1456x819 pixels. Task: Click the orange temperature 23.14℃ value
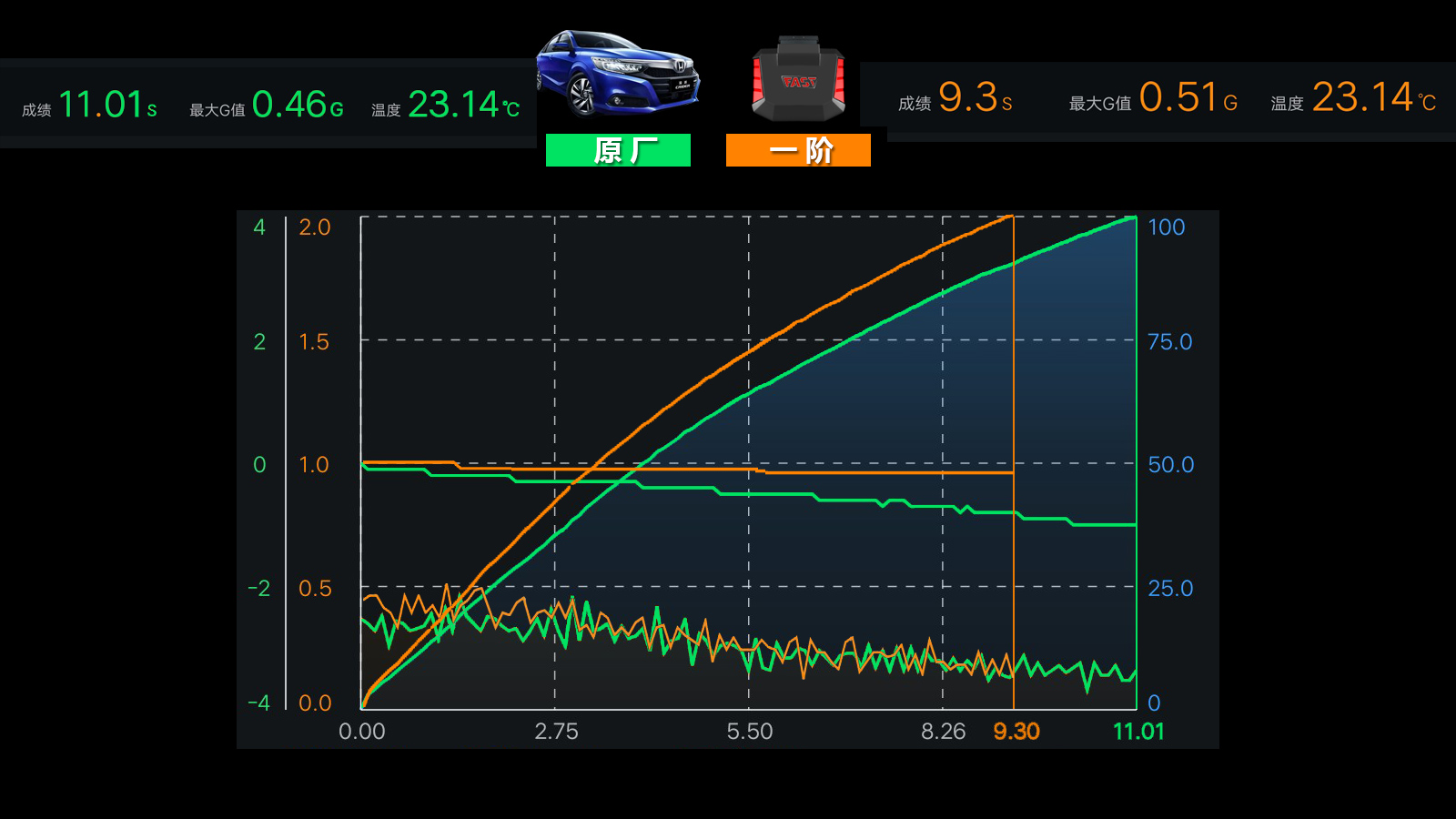tap(1374, 96)
